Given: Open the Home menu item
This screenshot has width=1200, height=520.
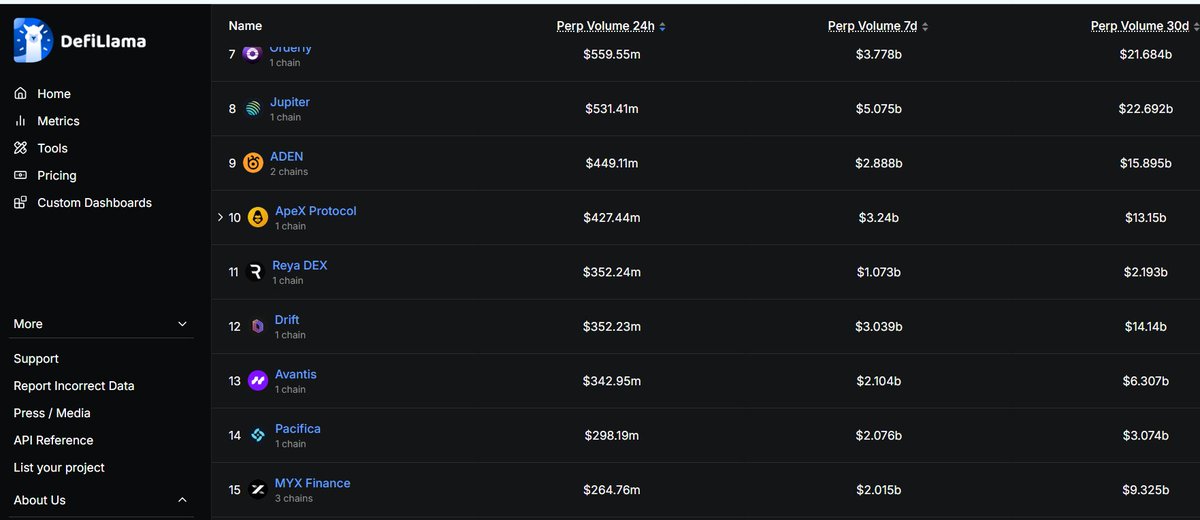Looking at the screenshot, I should [x=54, y=93].
